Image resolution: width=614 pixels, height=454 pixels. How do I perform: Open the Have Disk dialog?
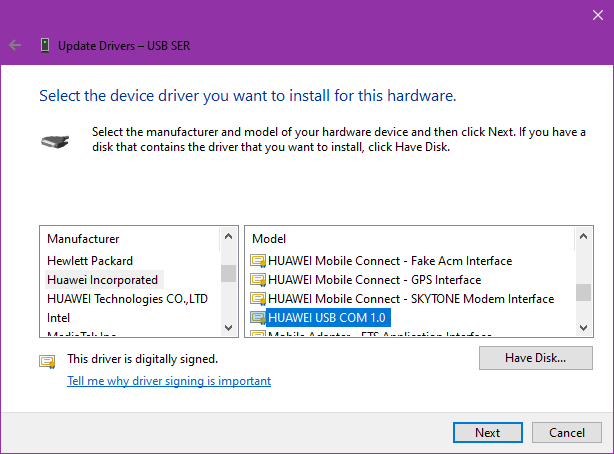(536, 358)
